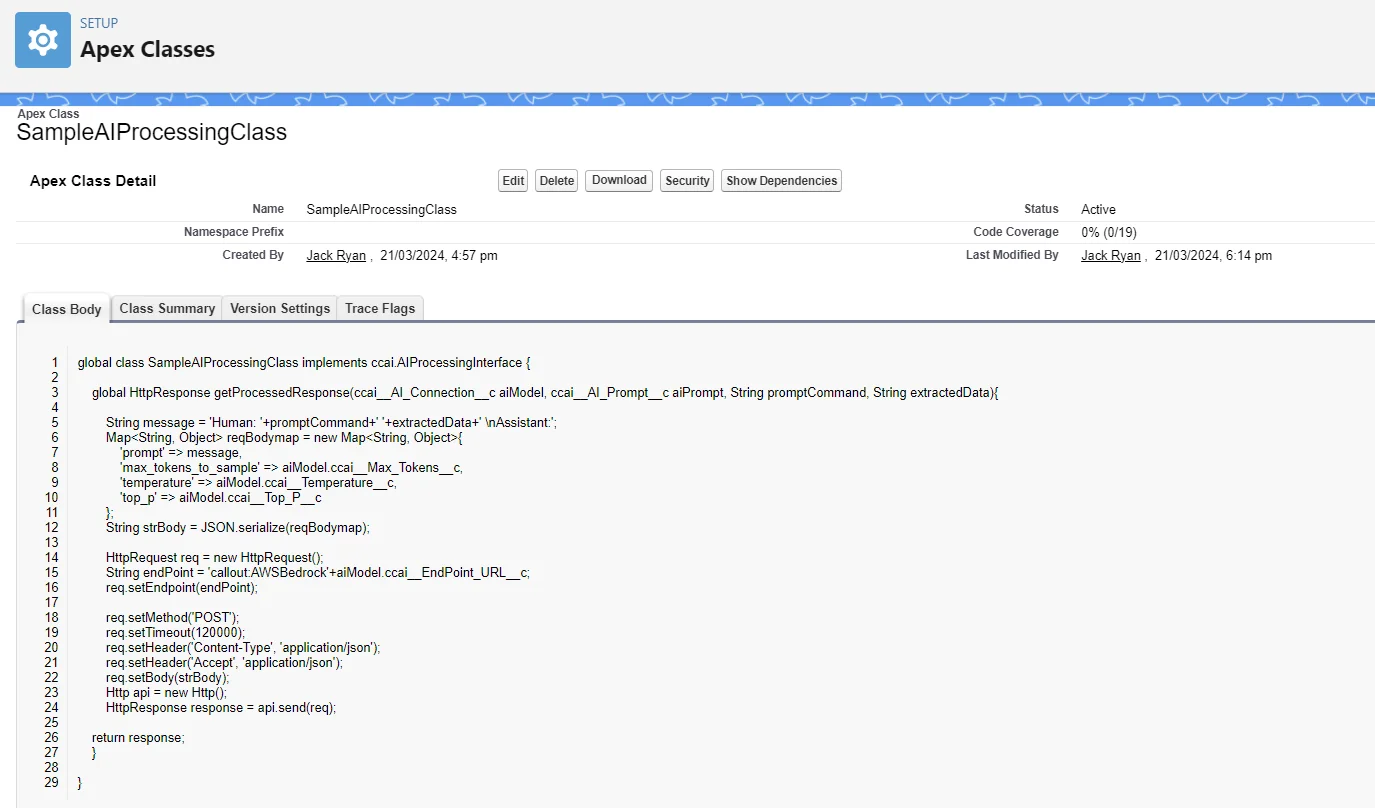Click Show Dependencies button
The width and height of the screenshot is (1375, 808).
pyautogui.click(x=781, y=181)
